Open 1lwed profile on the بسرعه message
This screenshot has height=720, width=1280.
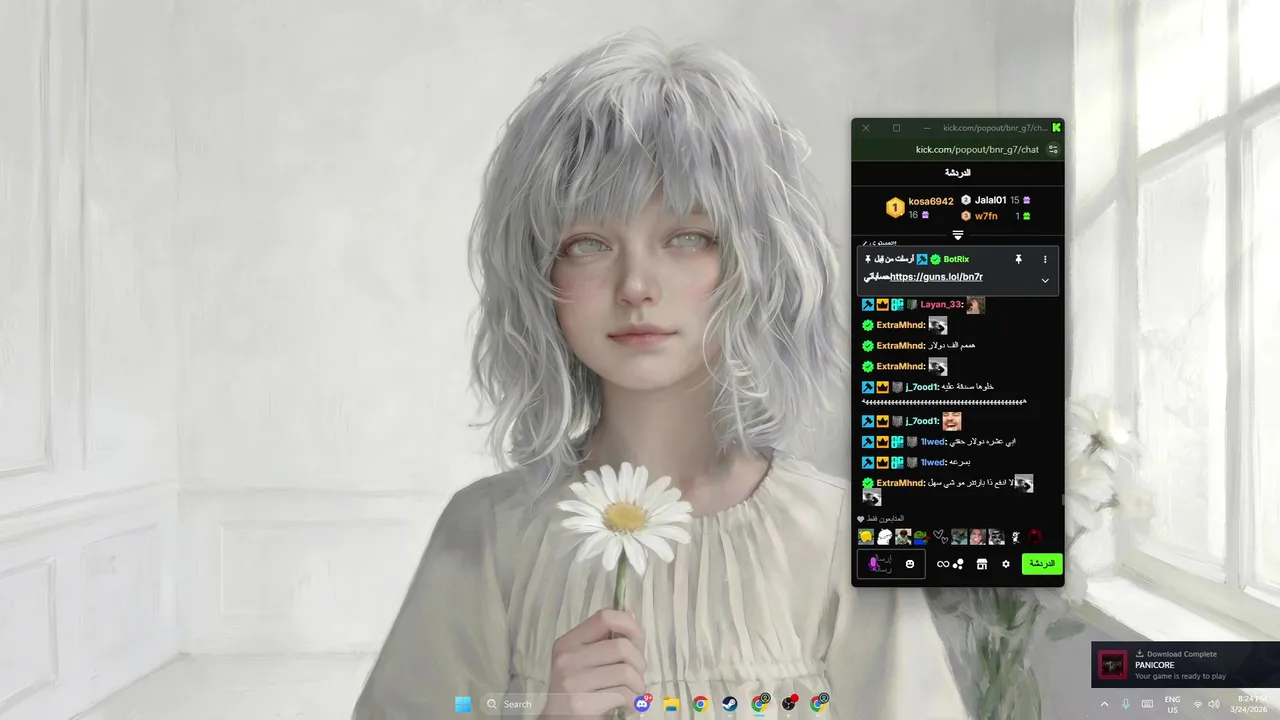tap(933, 463)
